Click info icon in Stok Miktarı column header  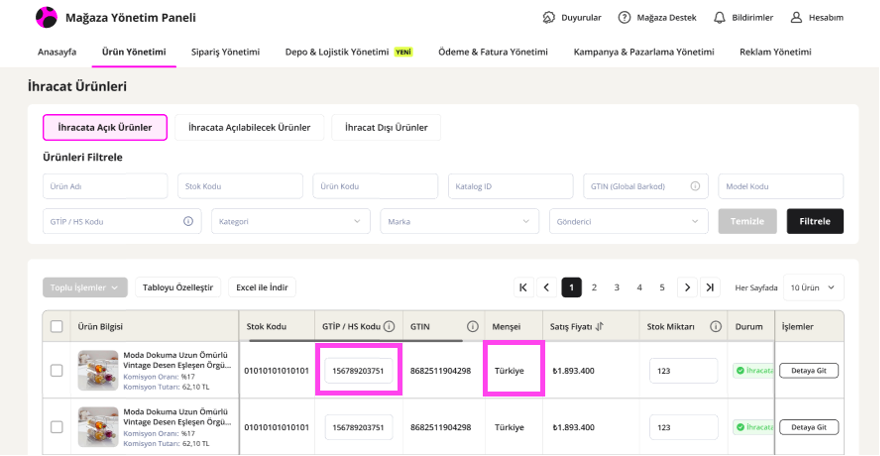[x=716, y=326]
